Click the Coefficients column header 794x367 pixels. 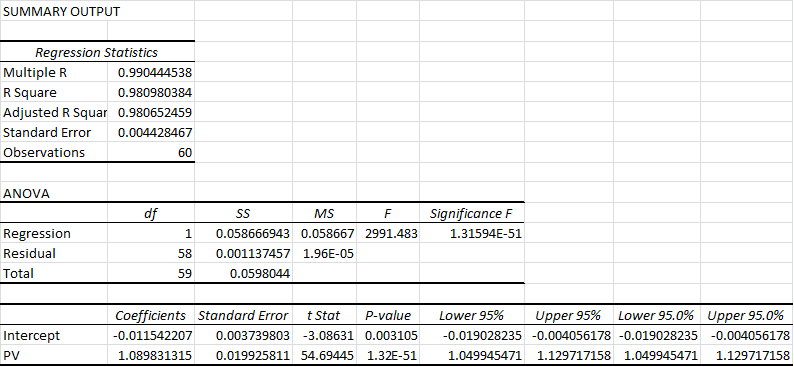tap(151, 316)
